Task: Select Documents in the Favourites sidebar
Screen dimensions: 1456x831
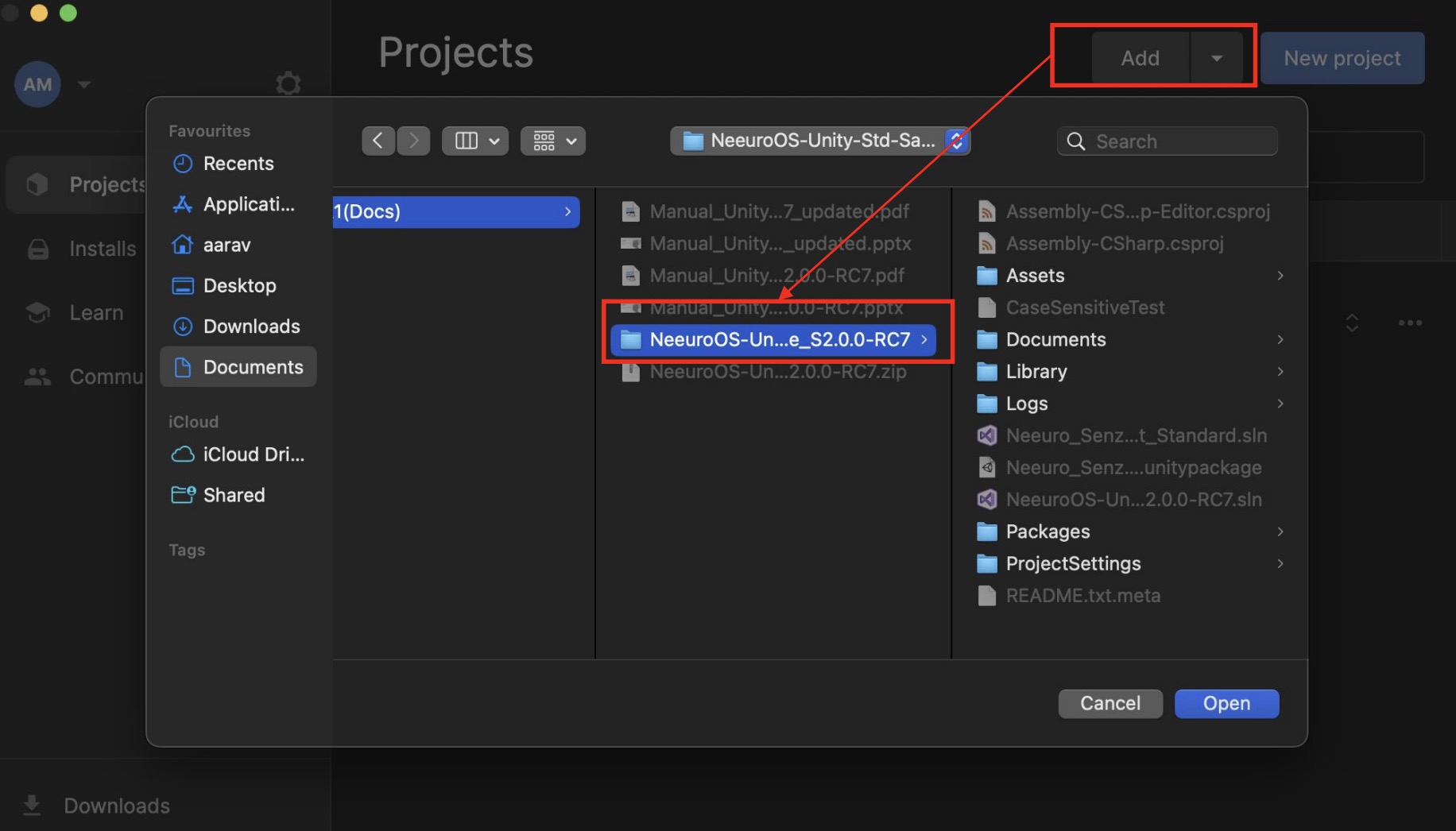Action: (253, 366)
